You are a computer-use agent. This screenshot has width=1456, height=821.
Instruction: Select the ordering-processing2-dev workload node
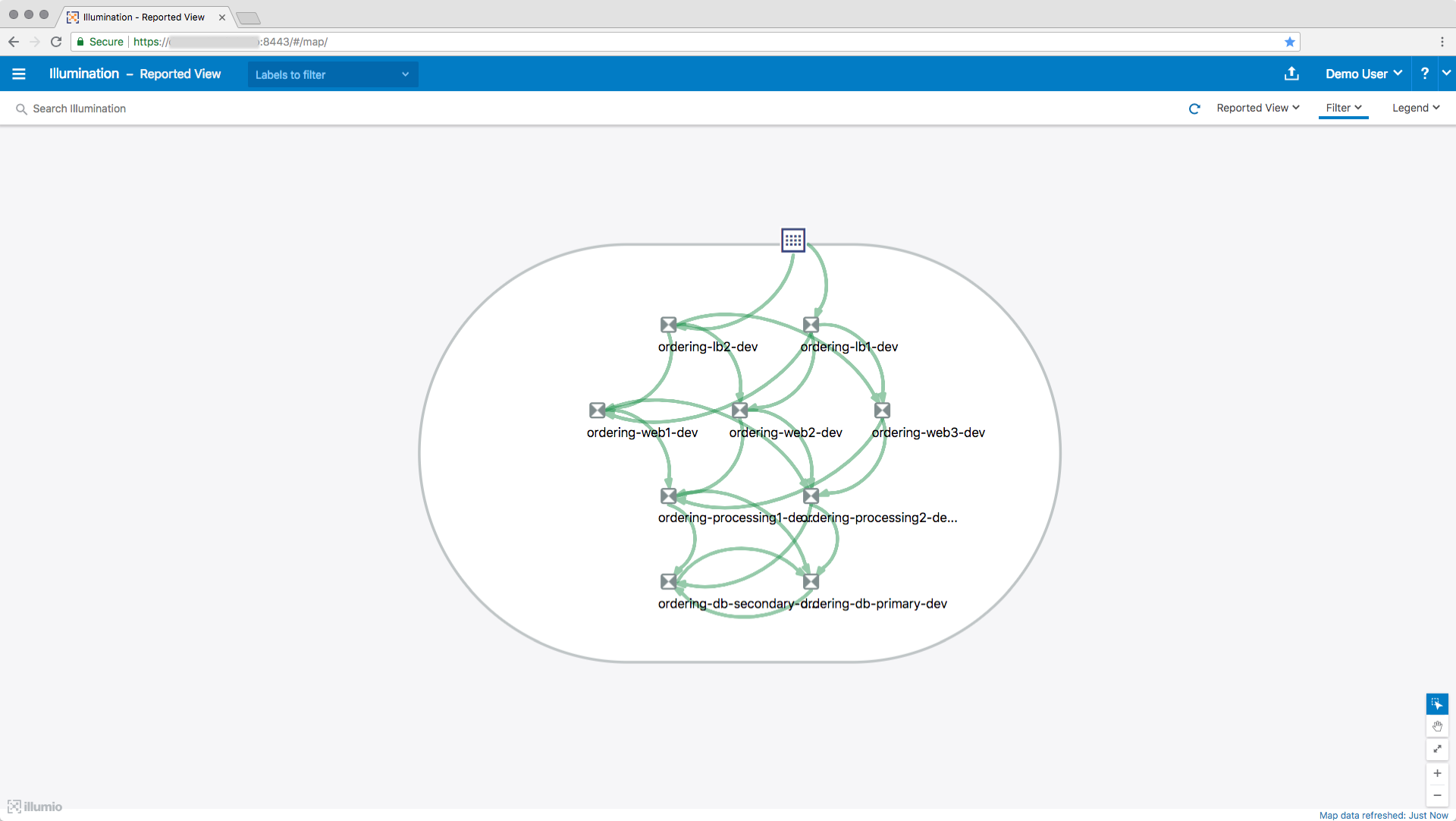click(x=811, y=496)
